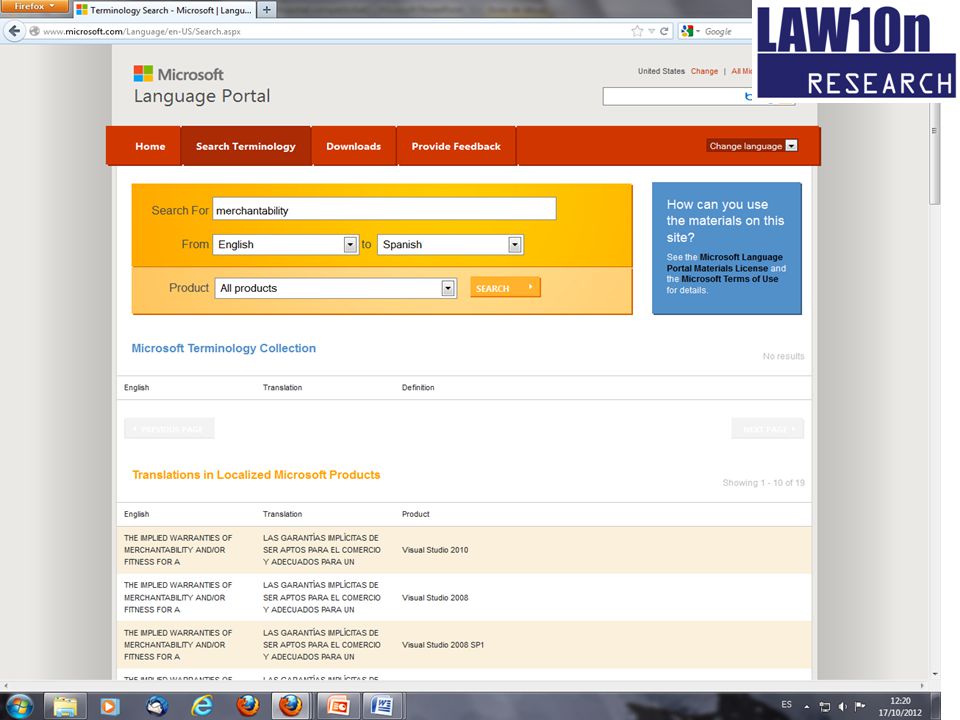Click the orange SEARCH button
The width and height of the screenshot is (960, 720).
pos(505,288)
